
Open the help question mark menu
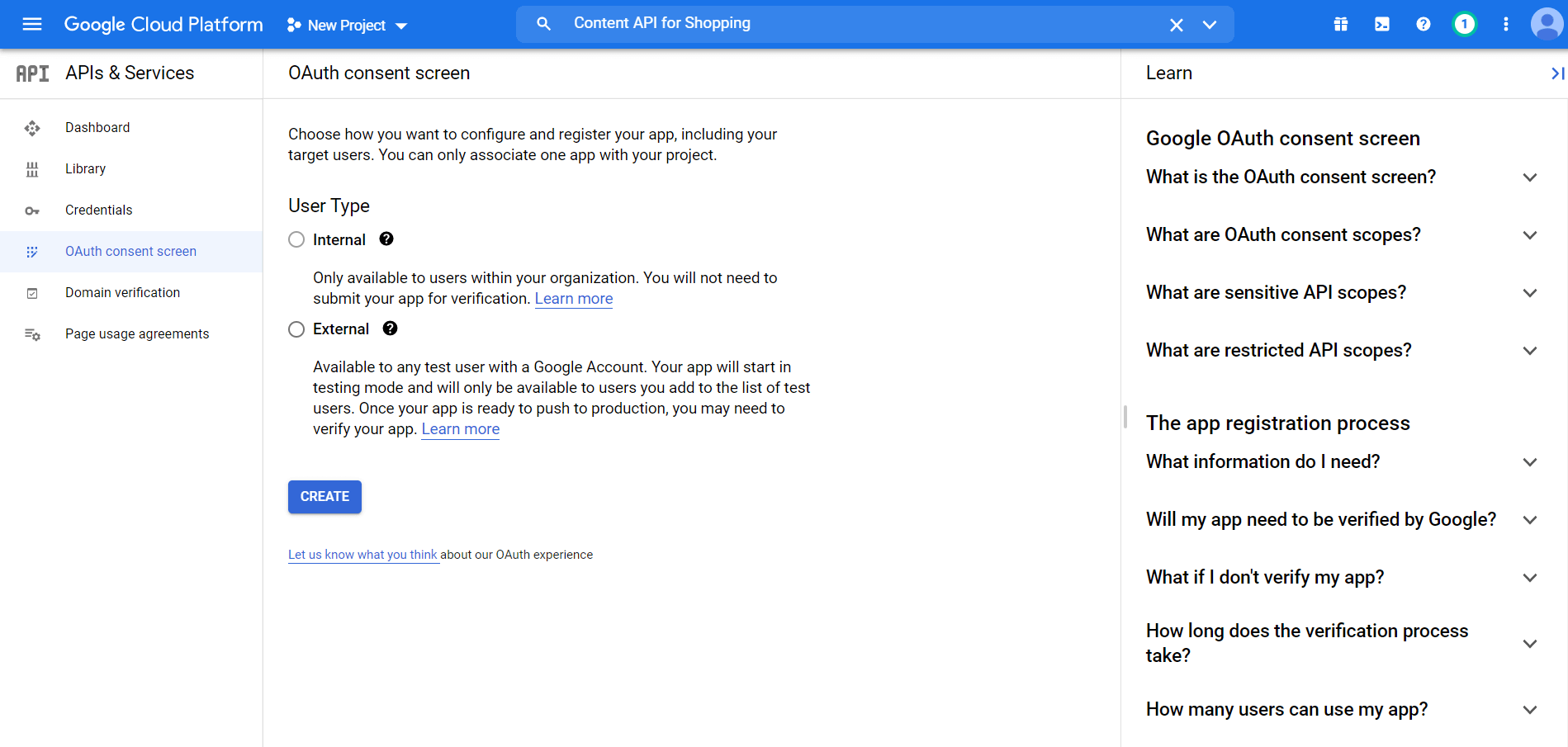pos(1424,25)
